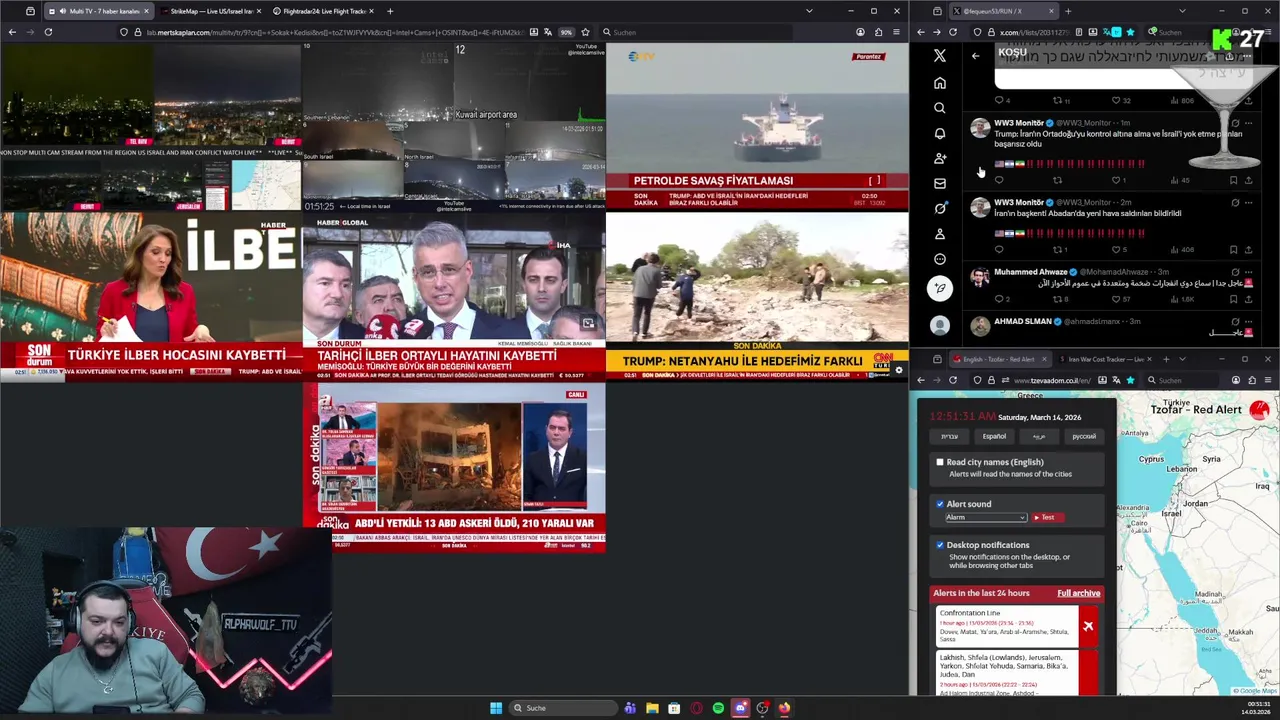The width and height of the screenshot is (1280, 720).
Task: Open AHMAD SLMAN profile name
Action: coord(1022,321)
